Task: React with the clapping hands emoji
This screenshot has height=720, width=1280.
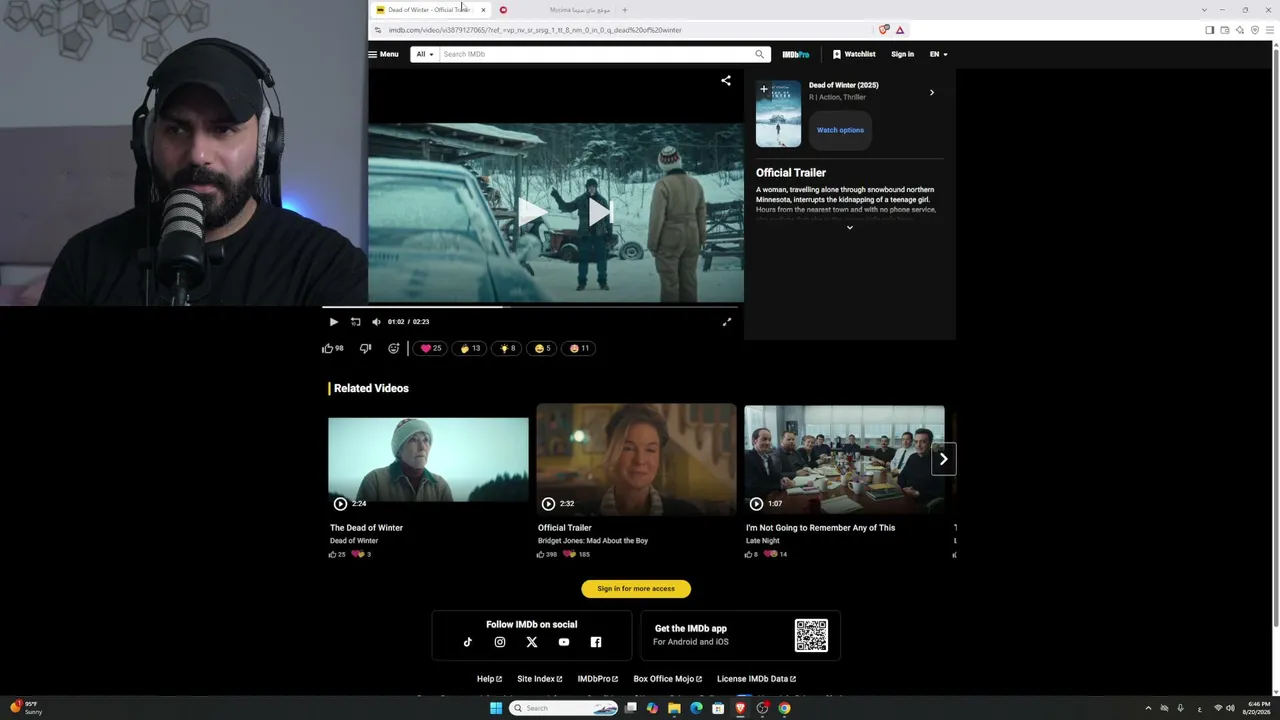Action: tap(470, 348)
